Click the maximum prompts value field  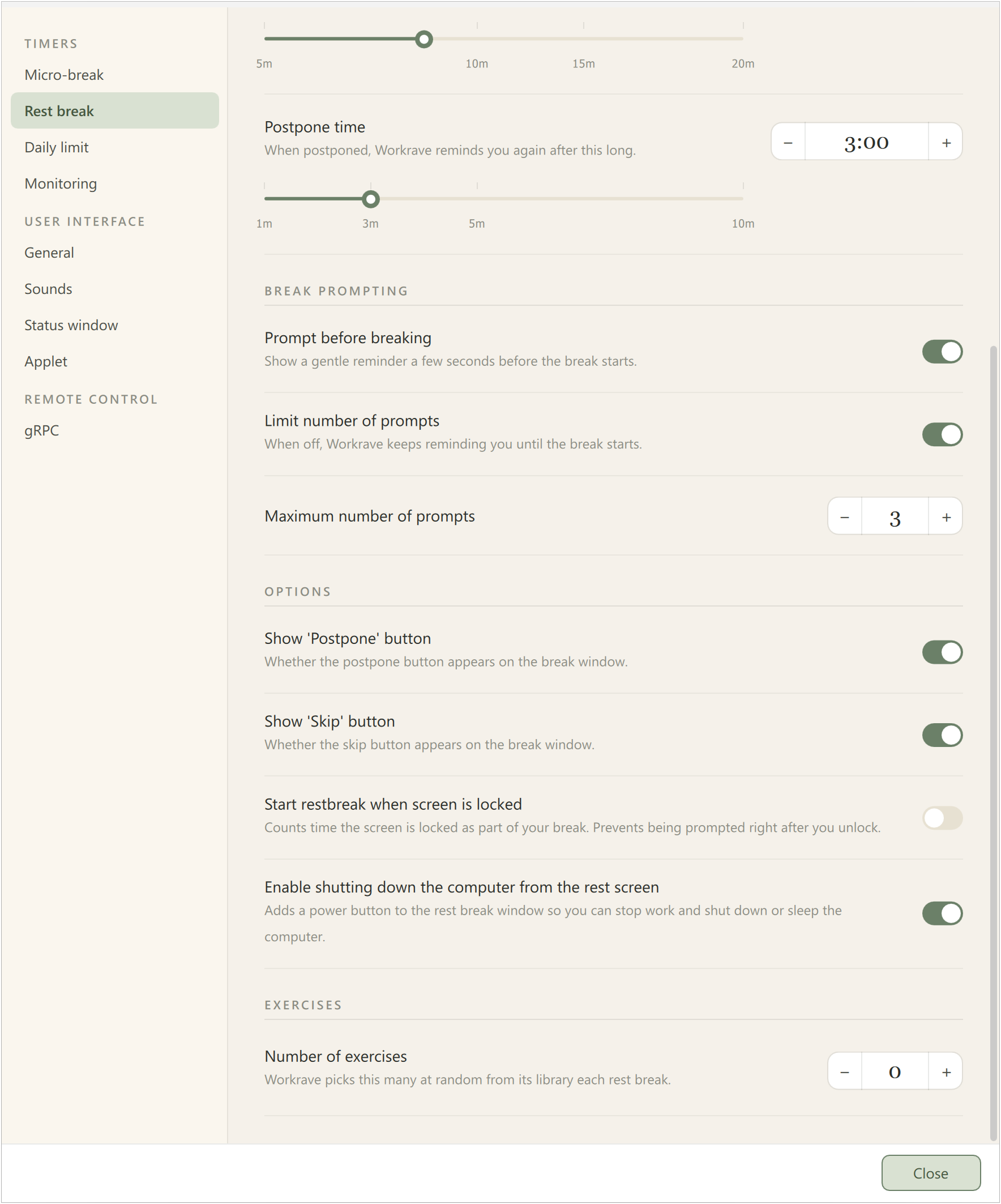point(895,516)
